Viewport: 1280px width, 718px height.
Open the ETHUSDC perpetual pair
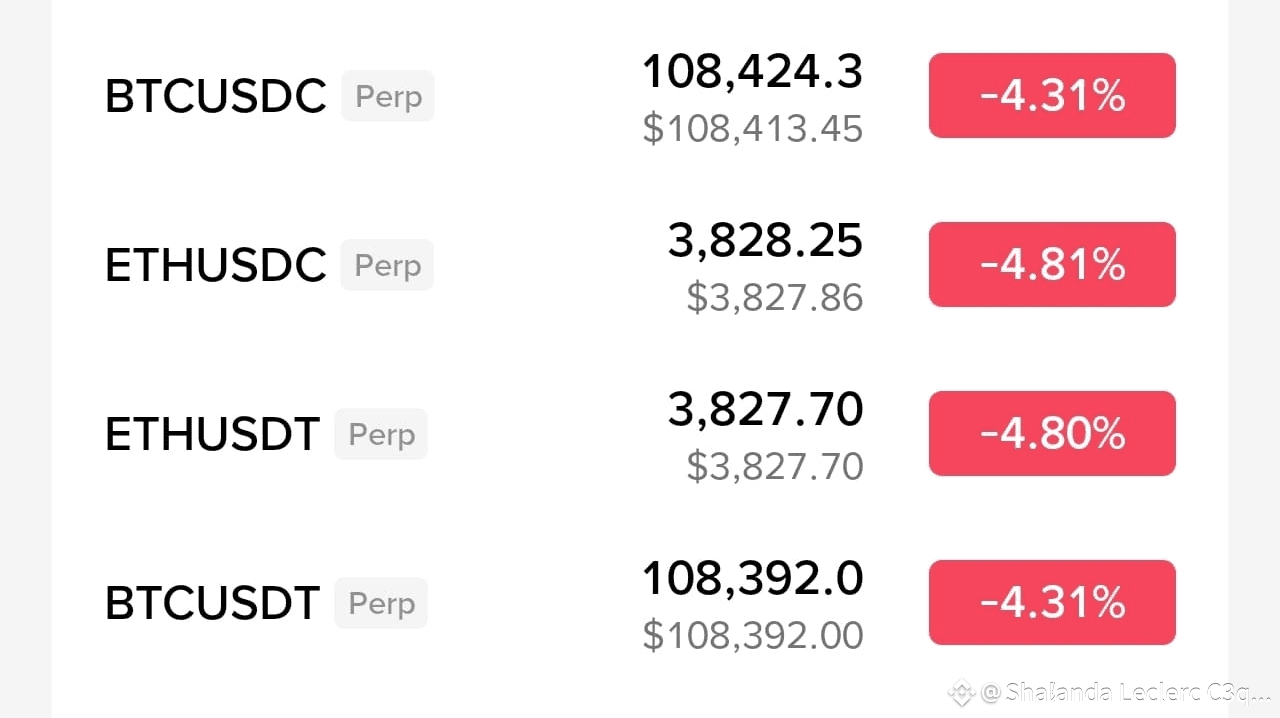coord(215,266)
